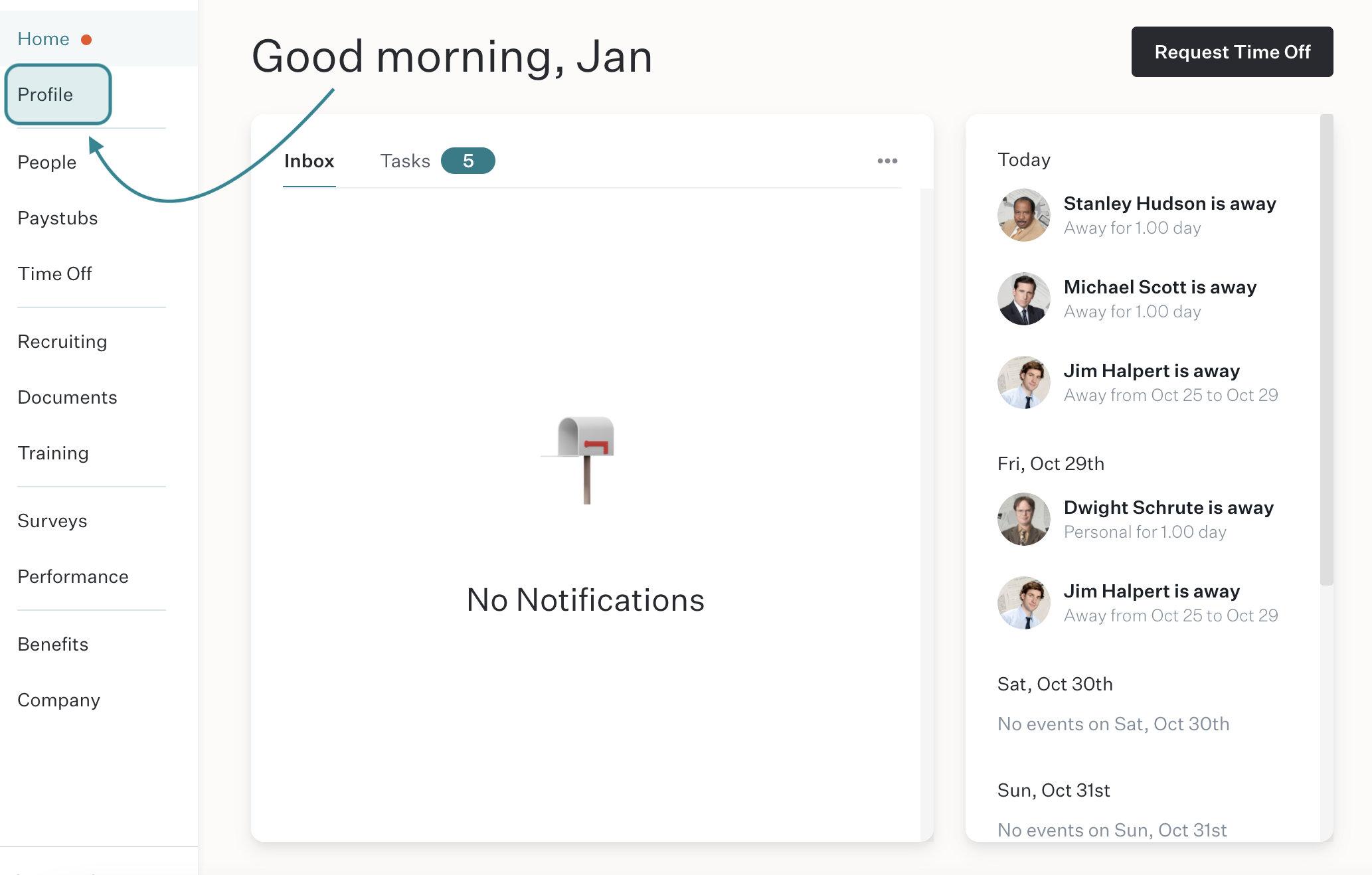Open Paystubs in the sidebar
The height and width of the screenshot is (875, 1372).
(x=58, y=218)
